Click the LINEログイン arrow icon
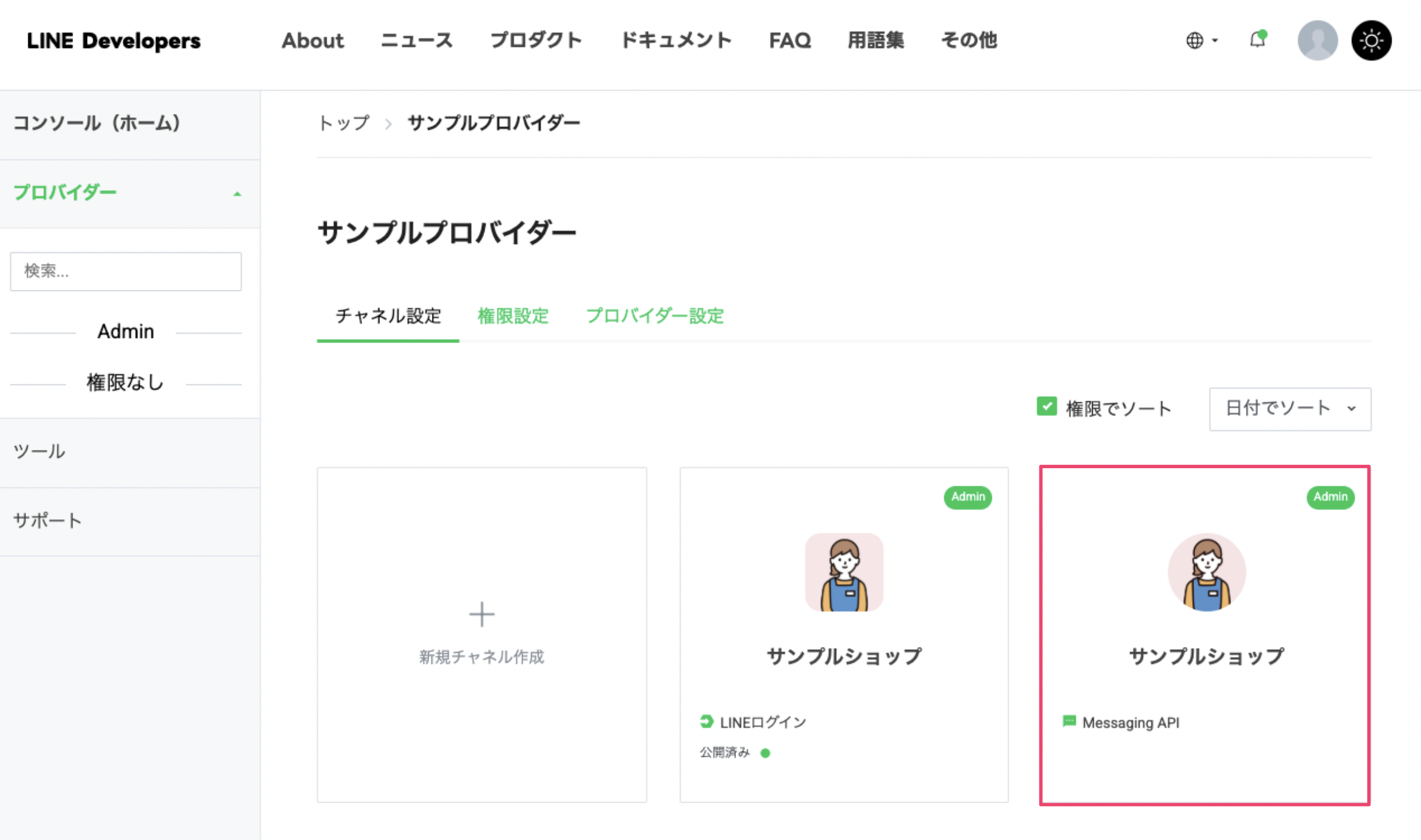Viewport: 1421px width, 840px height. [706, 721]
